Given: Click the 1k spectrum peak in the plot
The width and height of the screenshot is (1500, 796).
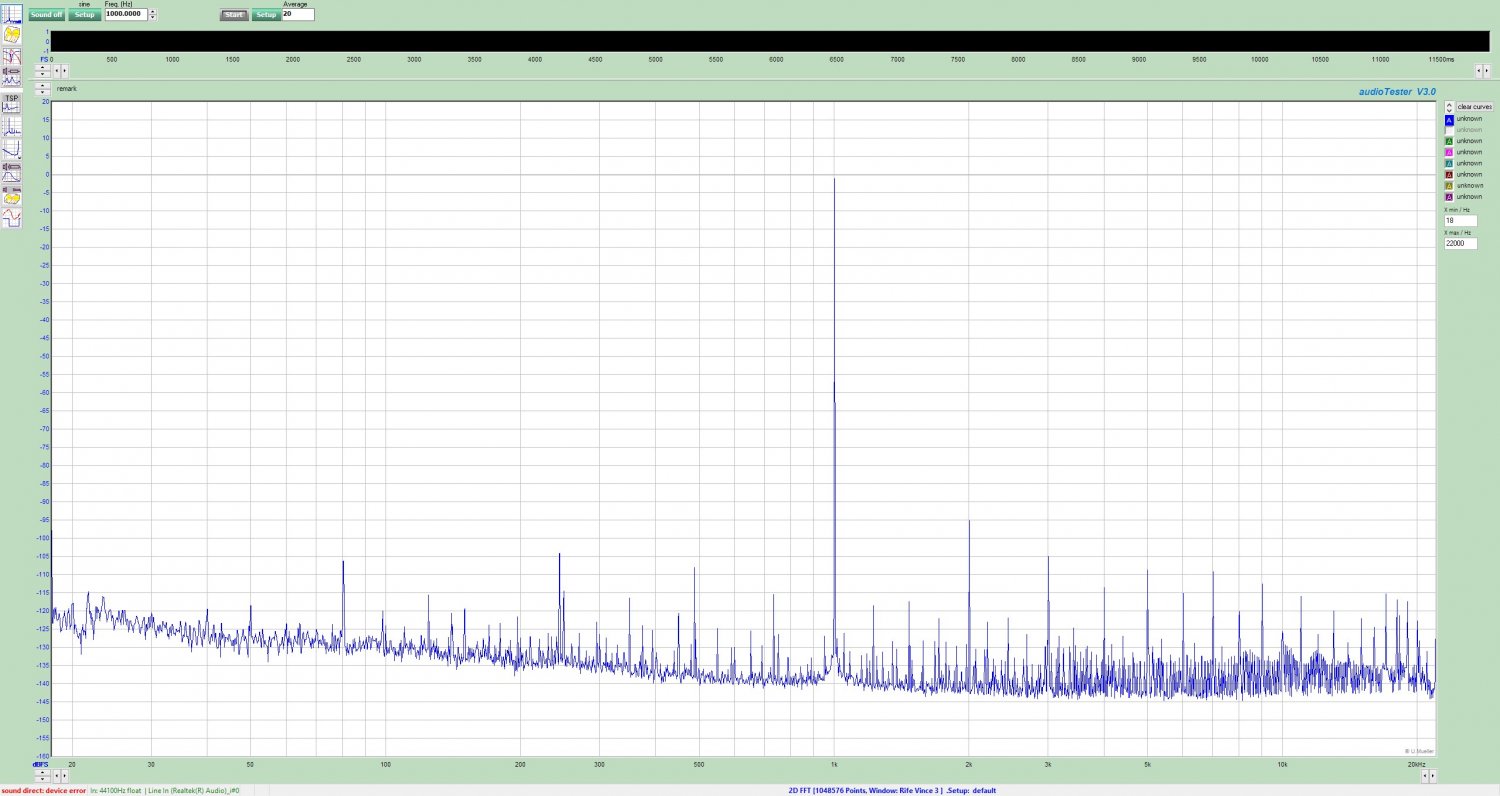Looking at the screenshot, I should click(834, 420).
